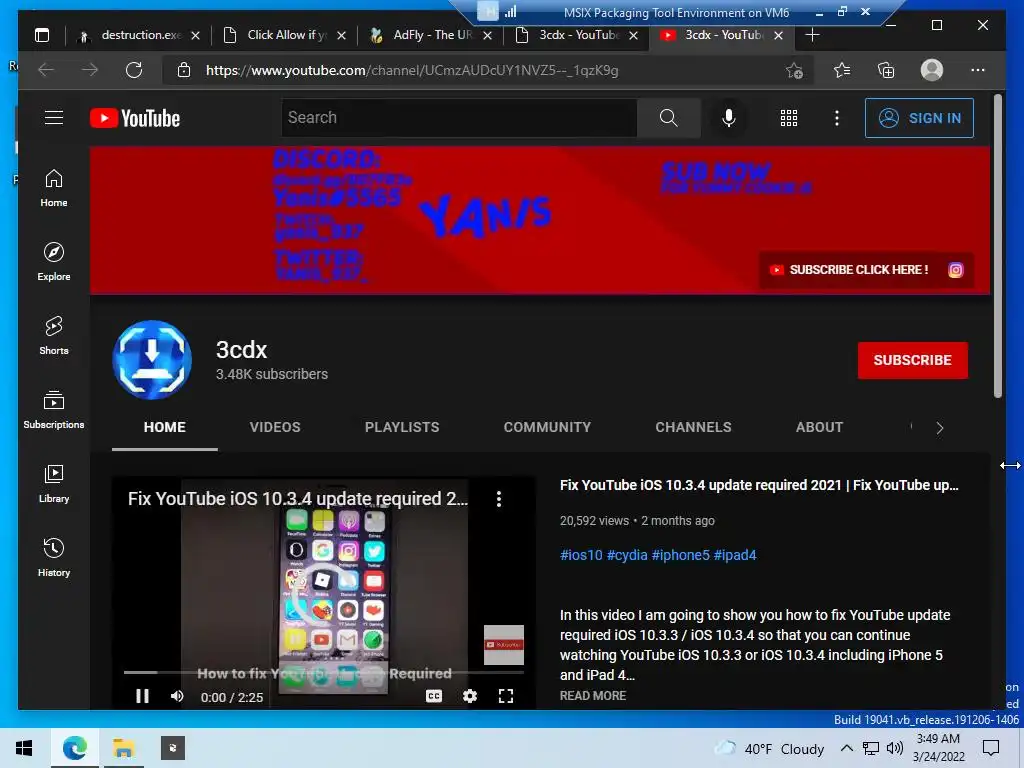The width and height of the screenshot is (1024, 768).
Task: Switch to the VIDEOS channel tab
Action: (275, 427)
